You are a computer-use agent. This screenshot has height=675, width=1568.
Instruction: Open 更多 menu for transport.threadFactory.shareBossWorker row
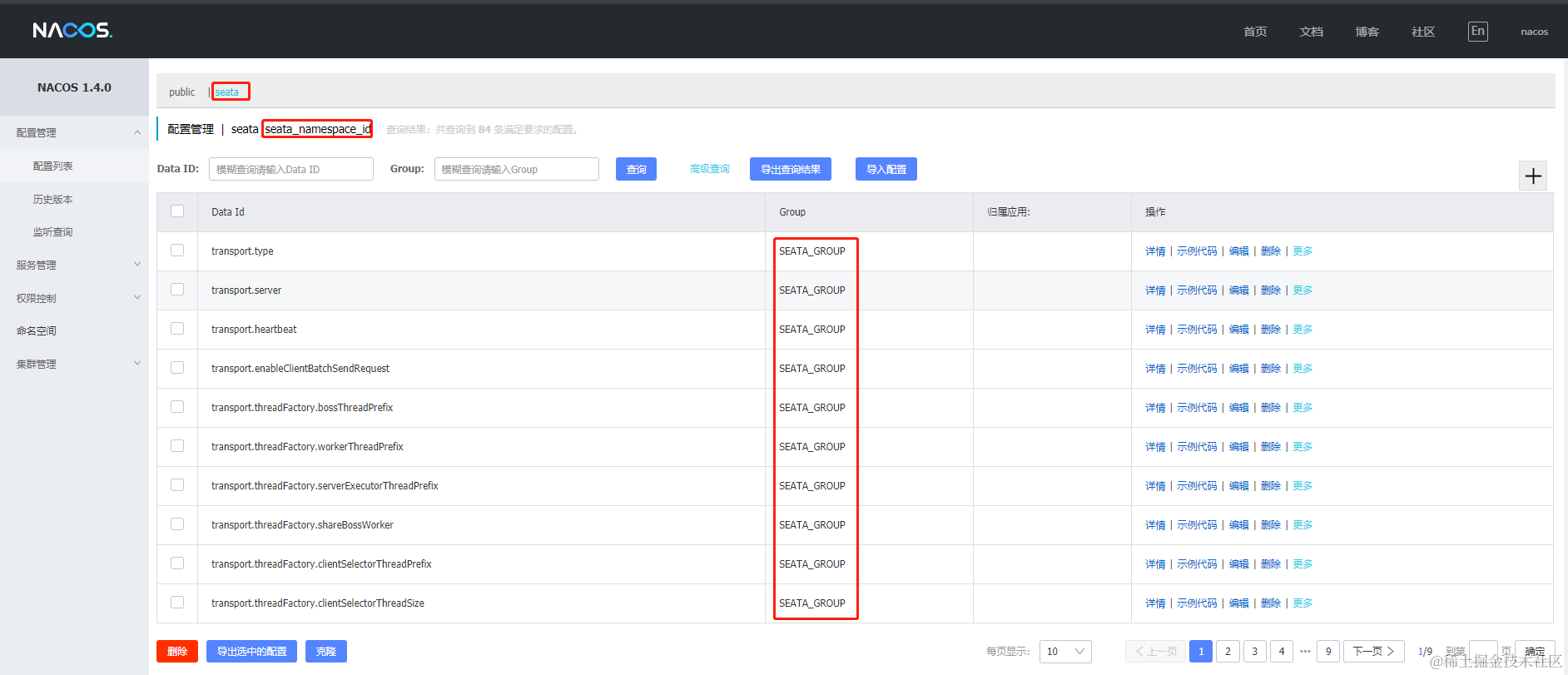pos(1303,525)
